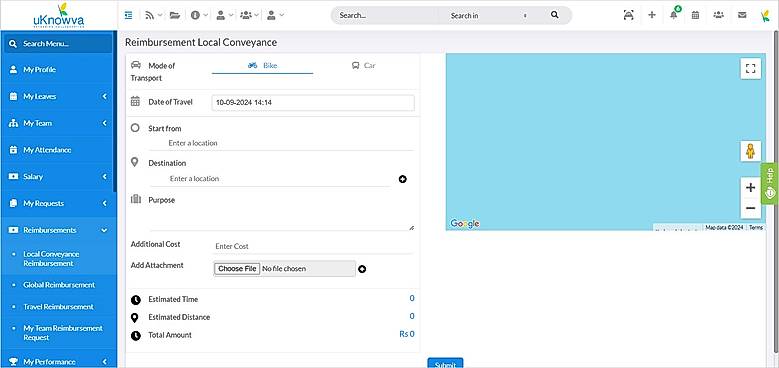Select Car as mode of transport
The width and height of the screenshot is (779, 368).
click(x=364, y=66)
